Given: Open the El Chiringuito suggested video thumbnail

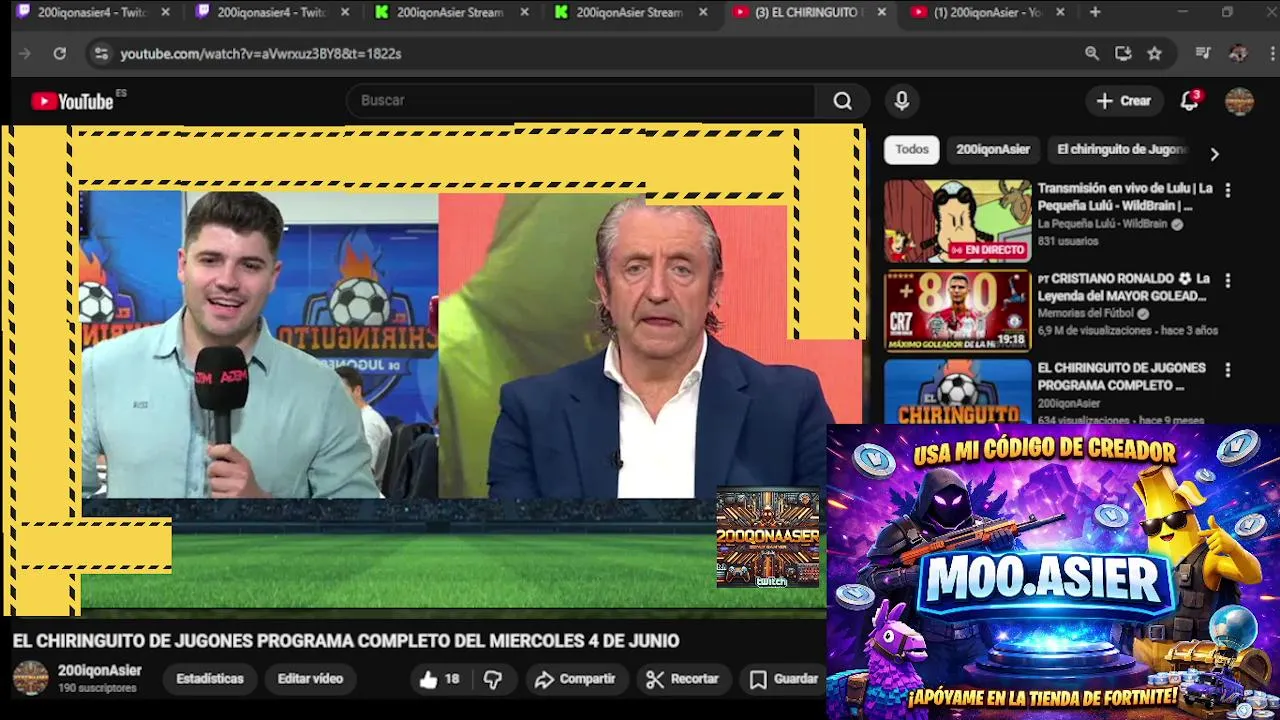Looking at the screenshot, I should (957, 392).
